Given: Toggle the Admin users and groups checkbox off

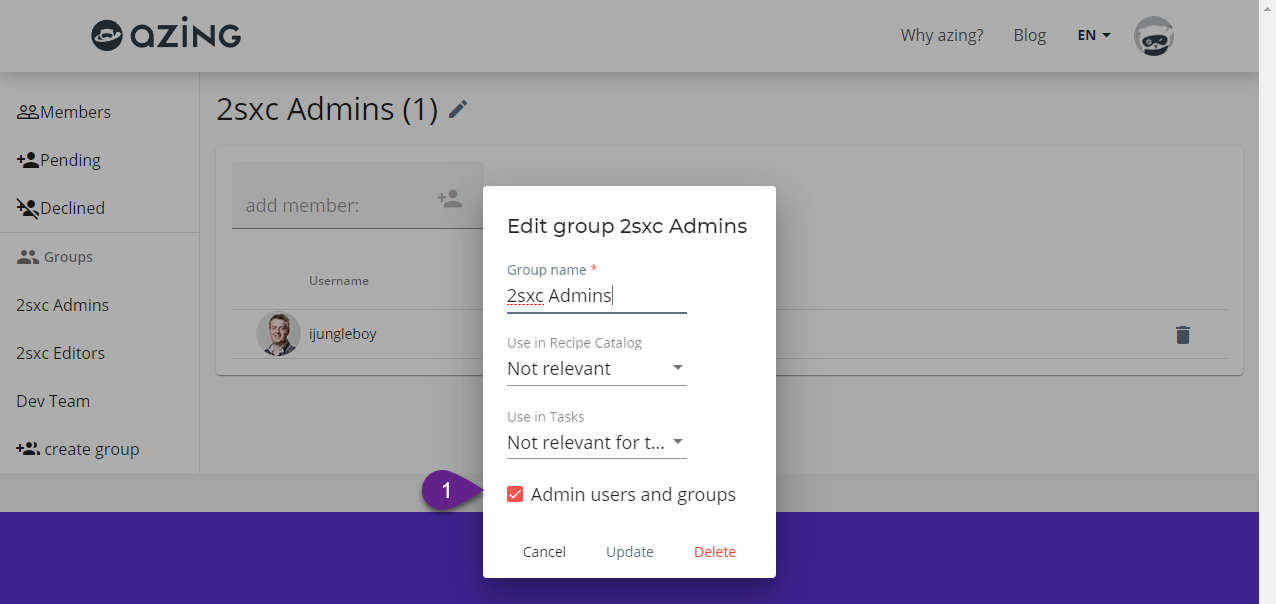Looking at the screenshot, I should (515, 493).
